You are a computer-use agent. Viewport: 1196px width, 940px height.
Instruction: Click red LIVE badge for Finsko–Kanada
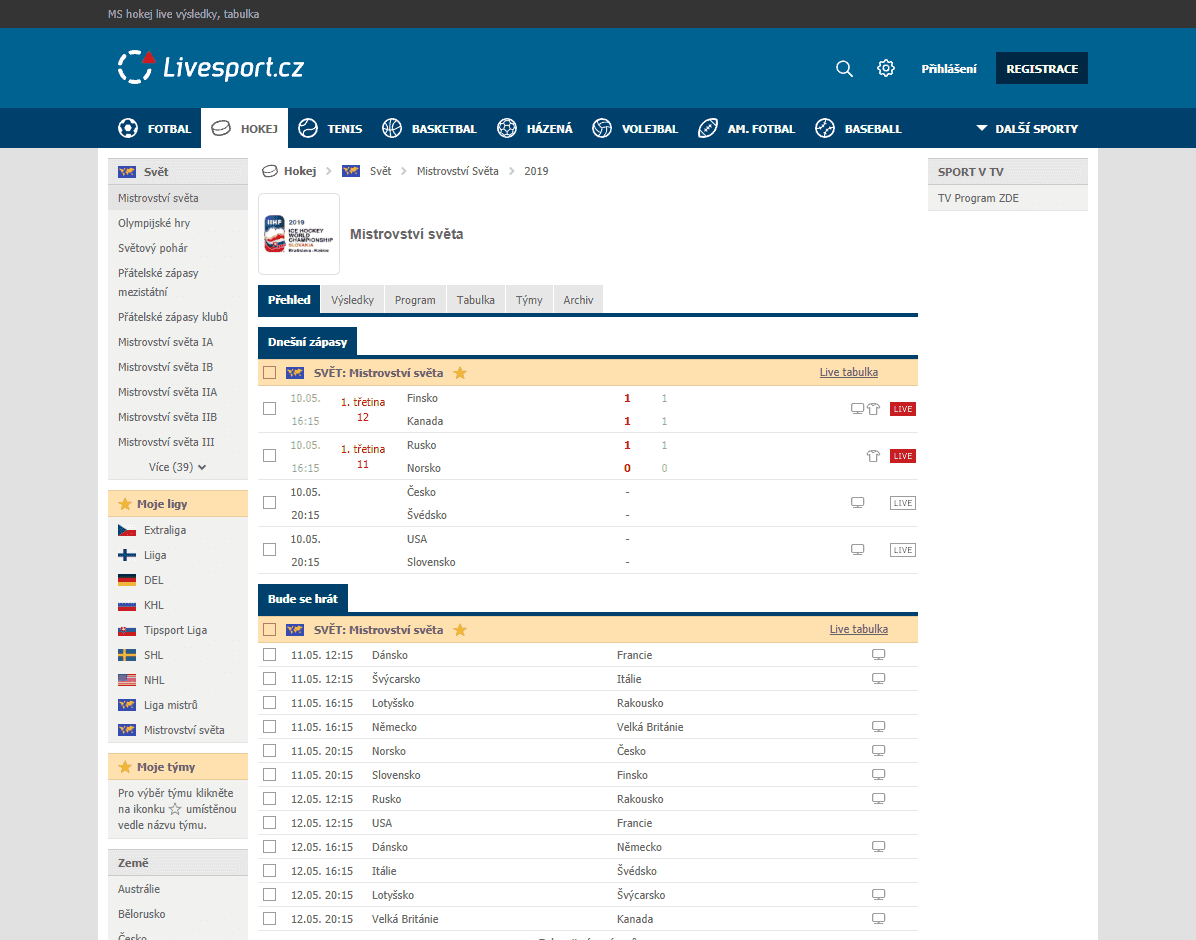pyautogui.click(x=903, y=409)
